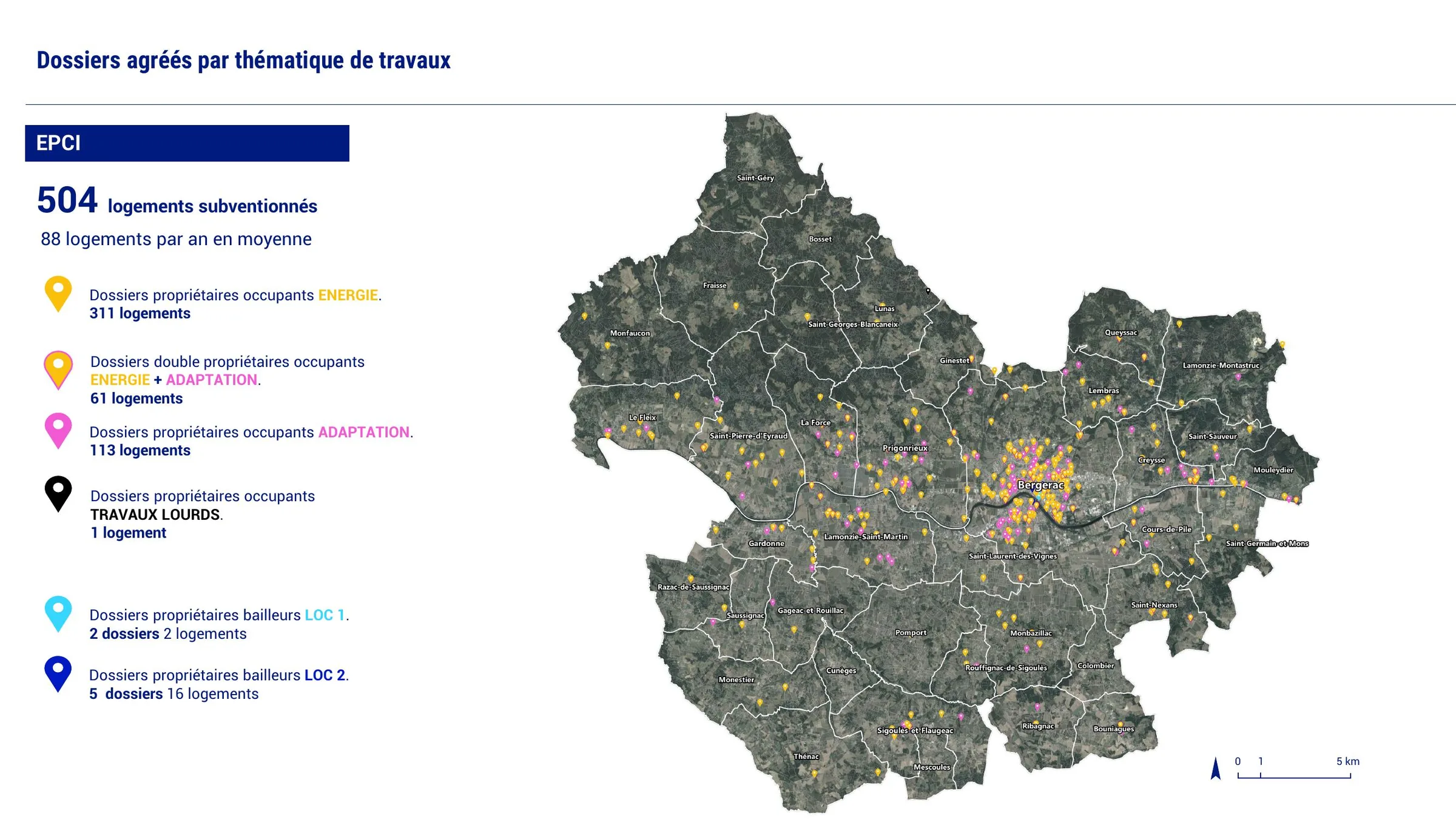Click the Le Fleix map label
This screenshot has height=819, width=1456.
tap(642, 417)
